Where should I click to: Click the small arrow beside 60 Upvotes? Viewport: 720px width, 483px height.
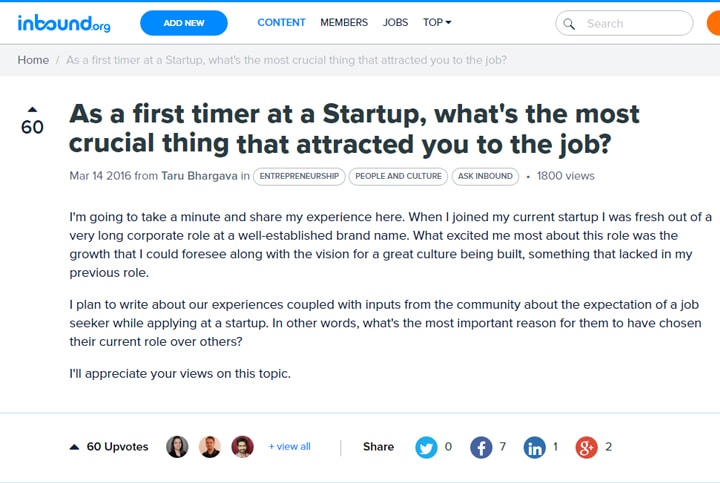[74, 447]
